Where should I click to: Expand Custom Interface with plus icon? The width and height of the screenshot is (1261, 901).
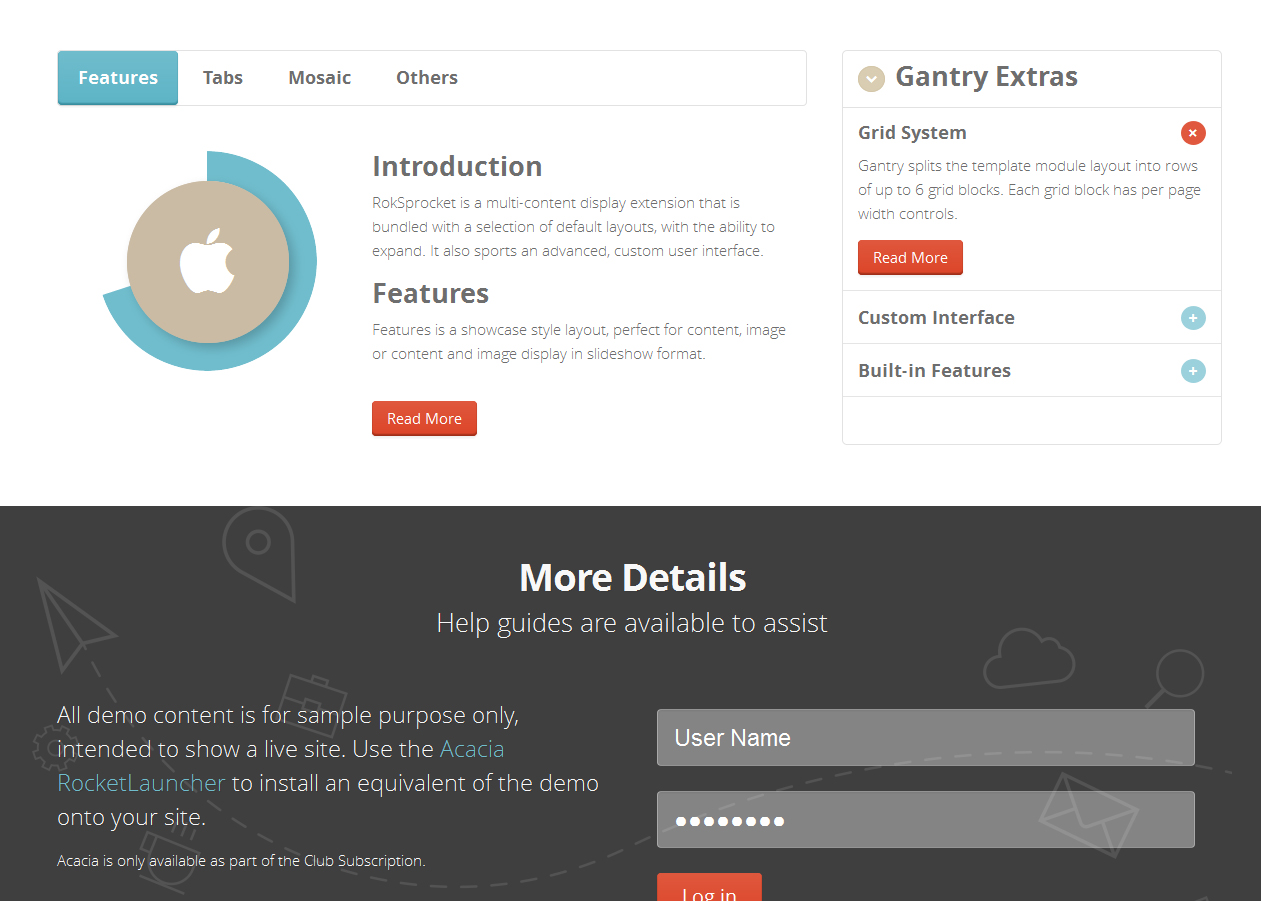point(1193,318)
